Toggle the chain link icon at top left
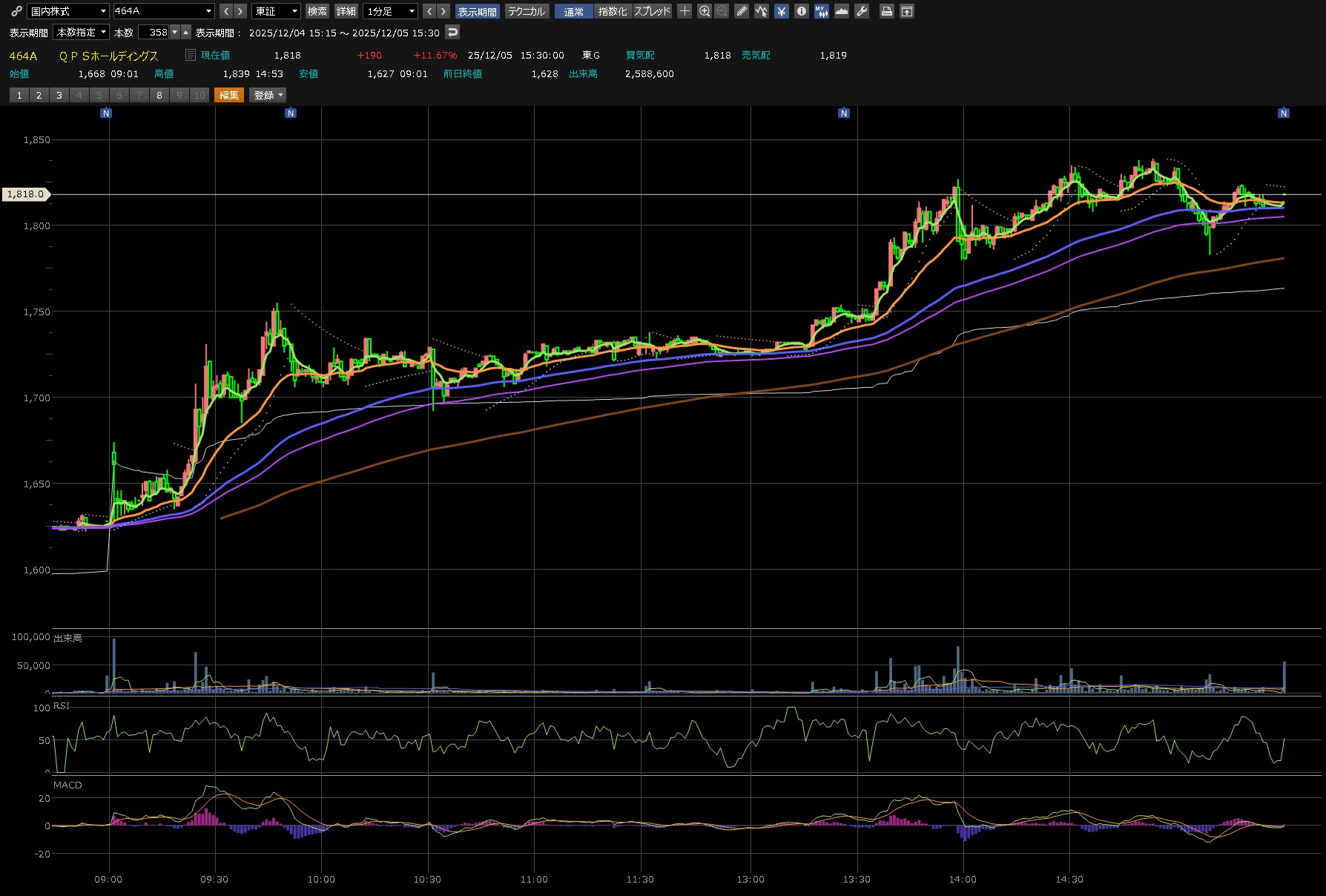 pyautogui.click(x=16, y=11)
